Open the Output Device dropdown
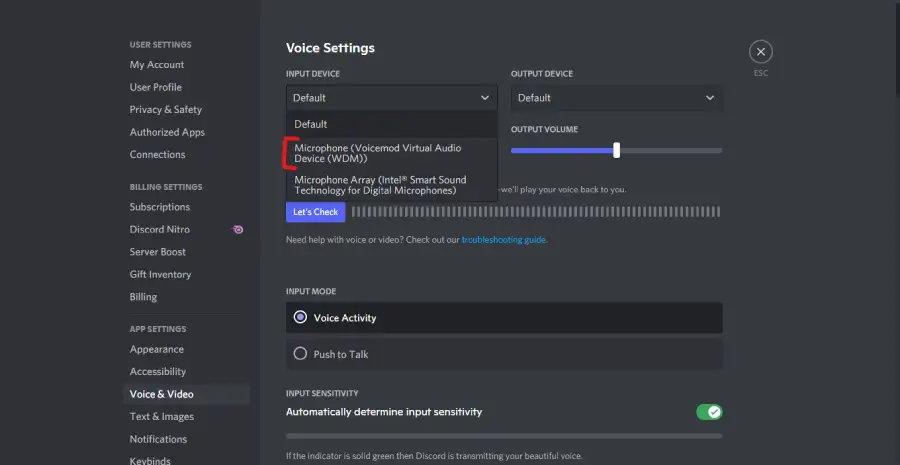The width and height of the screenshot is (900, 465). click(616, 98)
